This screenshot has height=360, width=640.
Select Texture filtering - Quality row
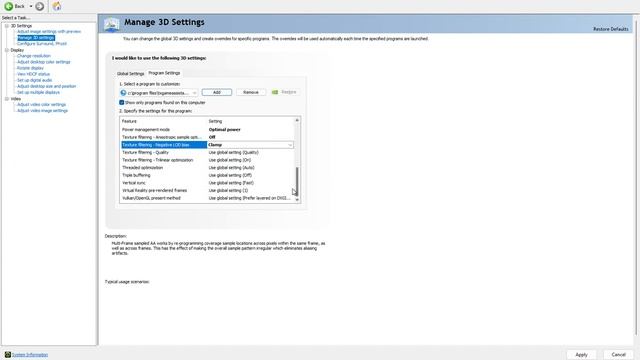[207, 152]
